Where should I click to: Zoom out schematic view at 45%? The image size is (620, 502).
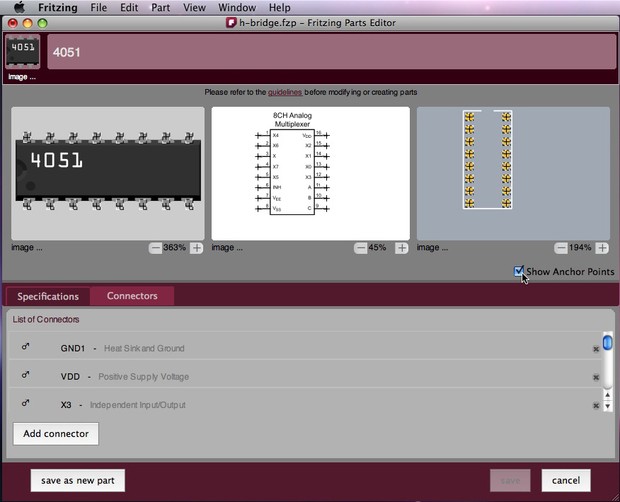(x=361, y=248)
